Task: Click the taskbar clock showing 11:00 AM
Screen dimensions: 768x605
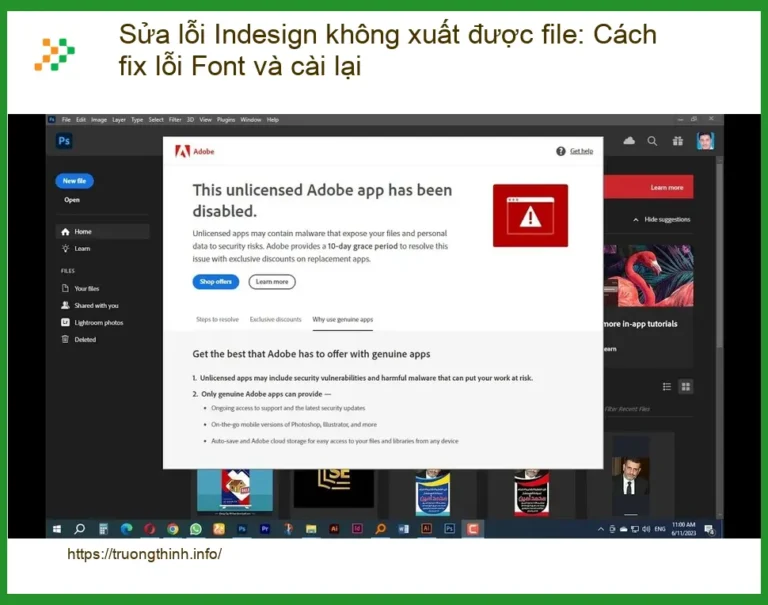Action: [683, 529]
